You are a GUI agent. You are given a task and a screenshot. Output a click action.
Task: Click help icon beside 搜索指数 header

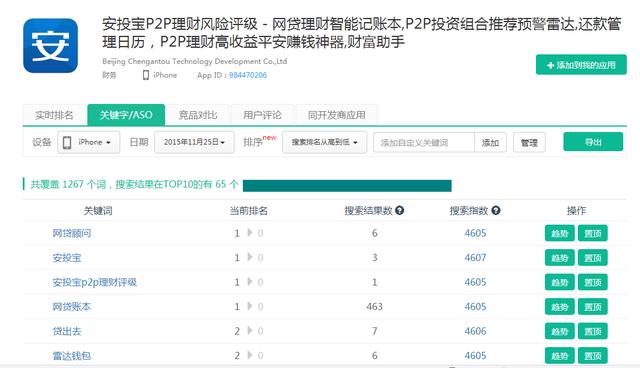496,211
